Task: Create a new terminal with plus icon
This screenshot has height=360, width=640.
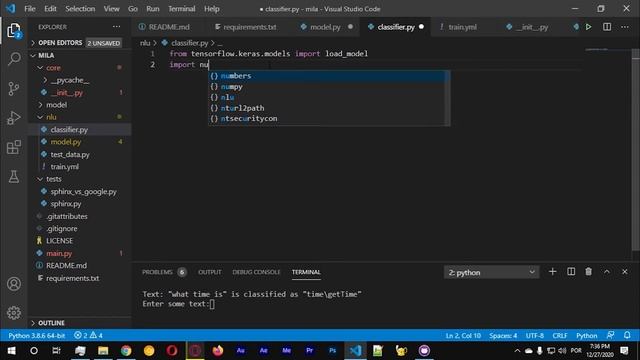Action: (x=552, y=272)
